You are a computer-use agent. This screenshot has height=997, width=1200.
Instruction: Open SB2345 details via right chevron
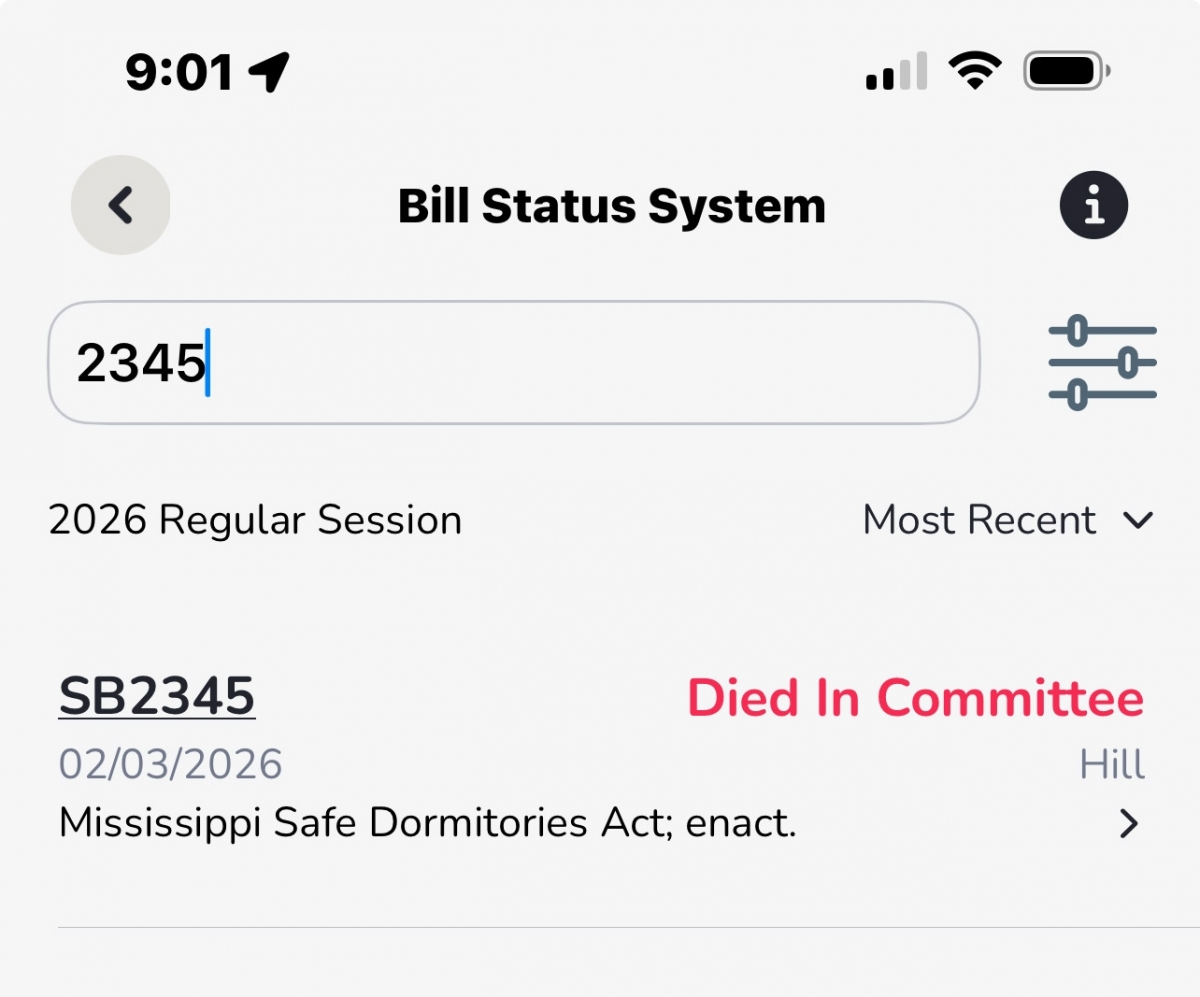[x=1129, y=823]
